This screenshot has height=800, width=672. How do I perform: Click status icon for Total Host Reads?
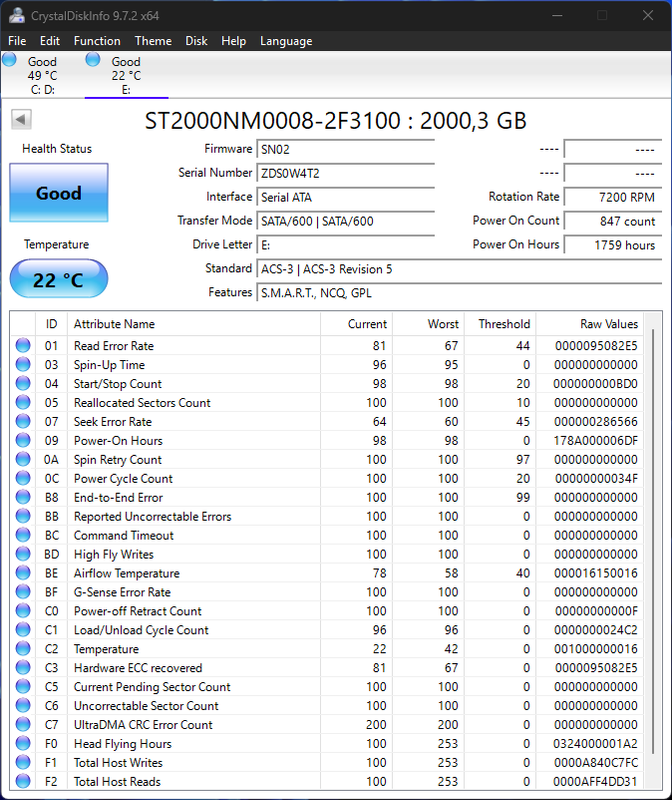23,781
